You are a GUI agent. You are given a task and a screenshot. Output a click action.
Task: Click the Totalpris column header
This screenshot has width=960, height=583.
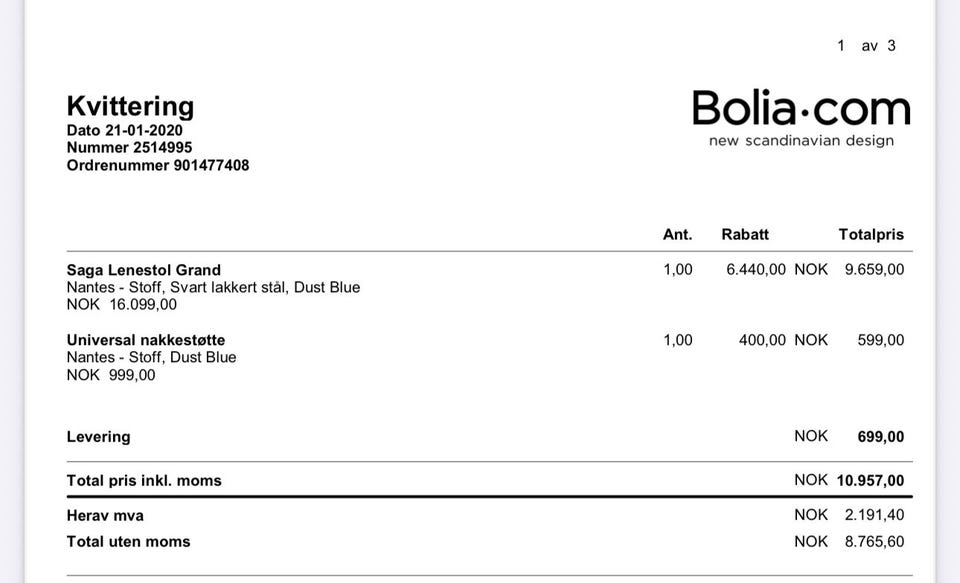(x=871, y=235)
